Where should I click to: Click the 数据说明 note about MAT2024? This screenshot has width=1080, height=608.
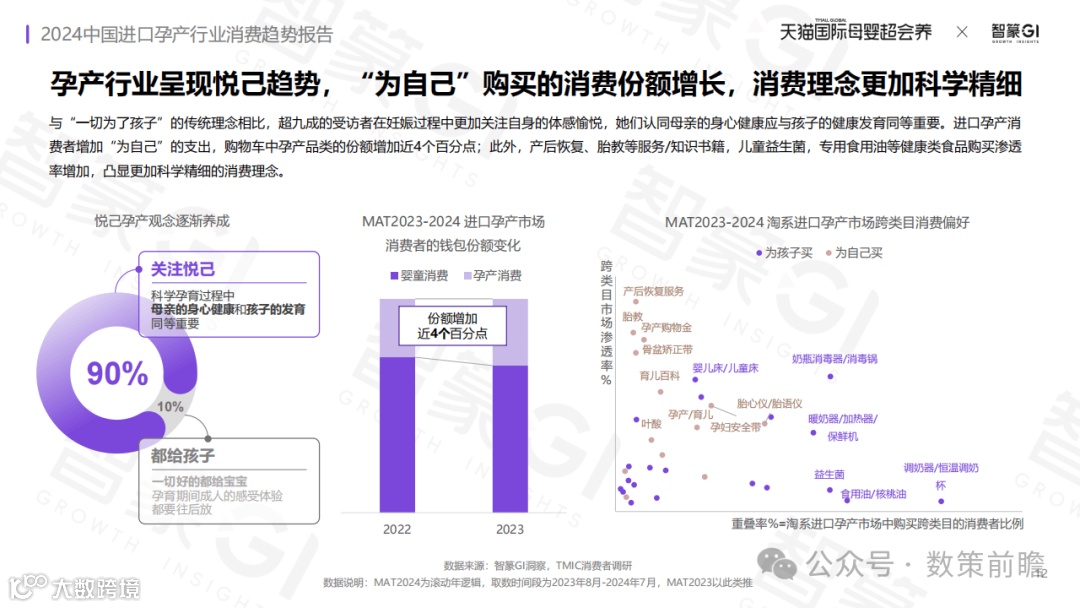(x=537, y=583)
